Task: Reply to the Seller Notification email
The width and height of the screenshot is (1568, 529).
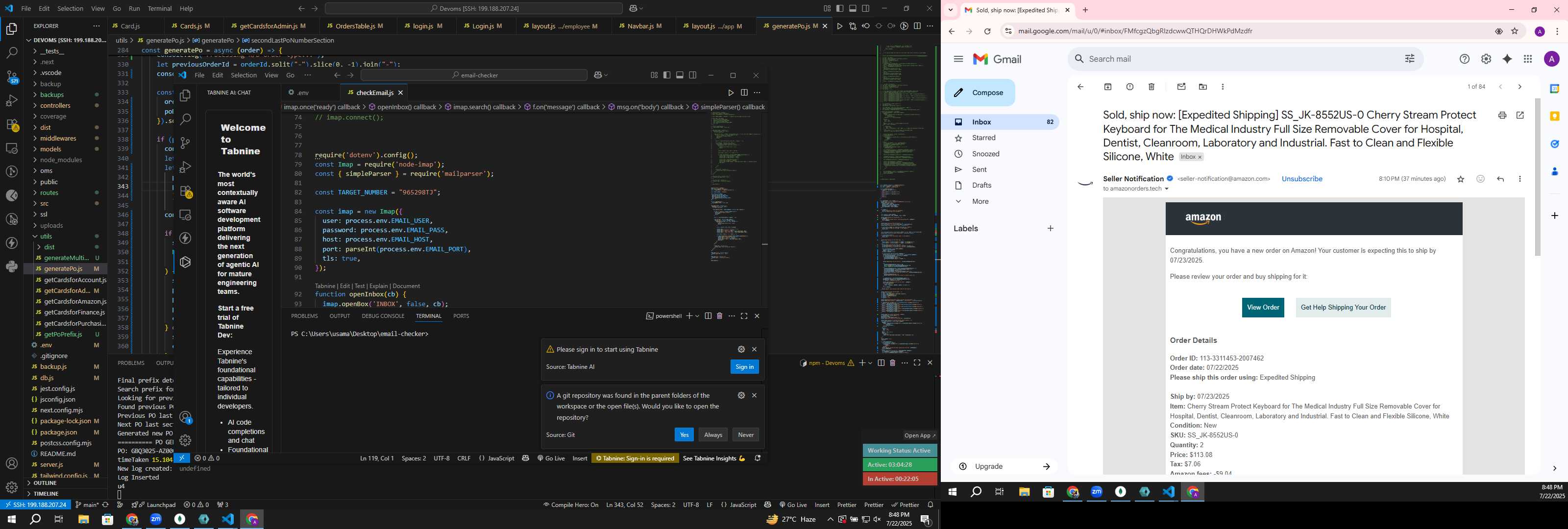Action: pyautogui.click(x=1500, y=179)
